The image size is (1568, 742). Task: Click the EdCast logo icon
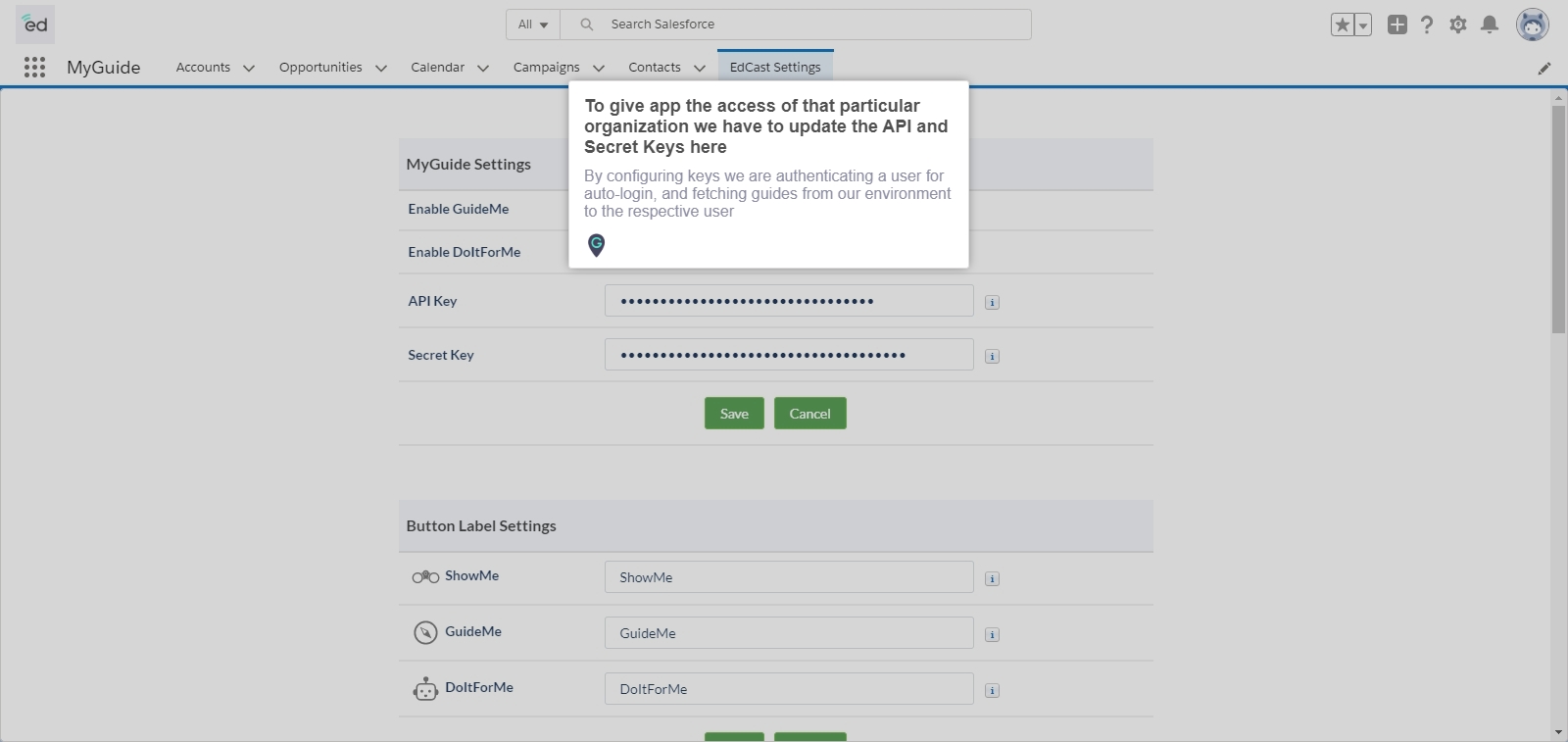tap(35, 24)
